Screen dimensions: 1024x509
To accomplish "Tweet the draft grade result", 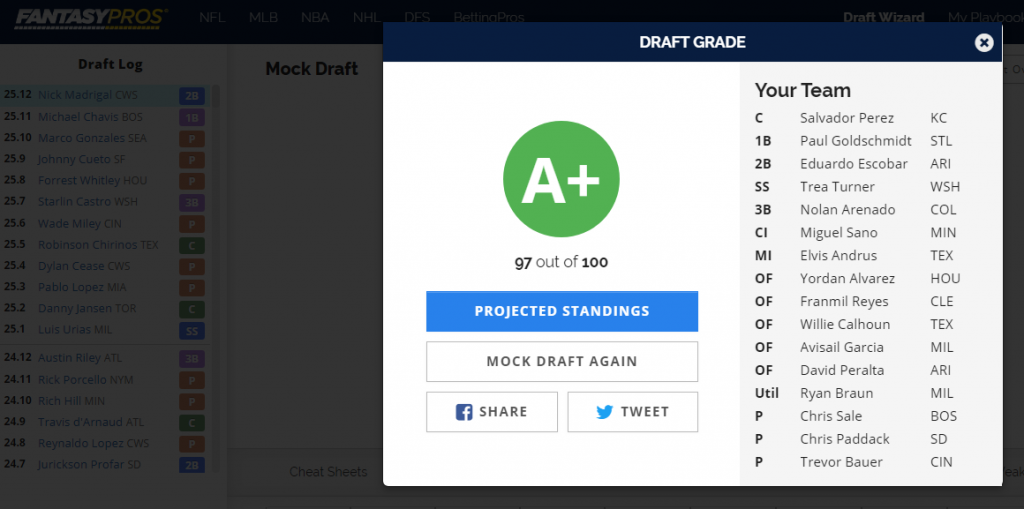I will tap(632, 411).
